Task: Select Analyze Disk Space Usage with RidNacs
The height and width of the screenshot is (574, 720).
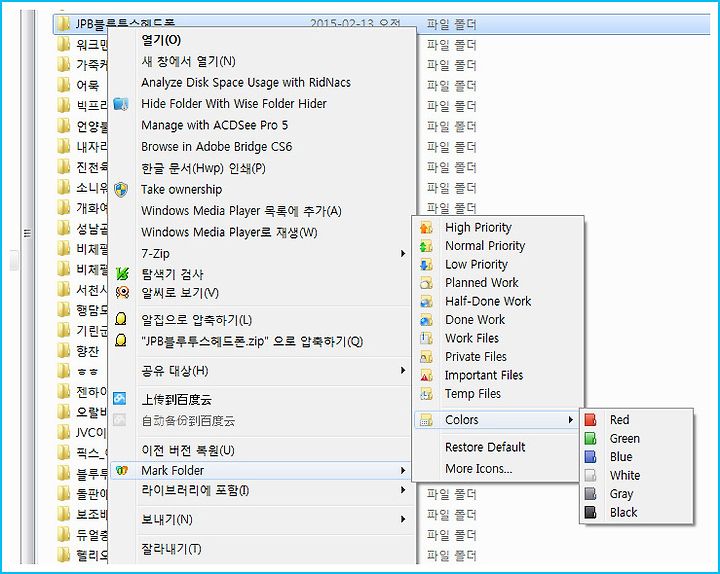Action: pos(246,83)
